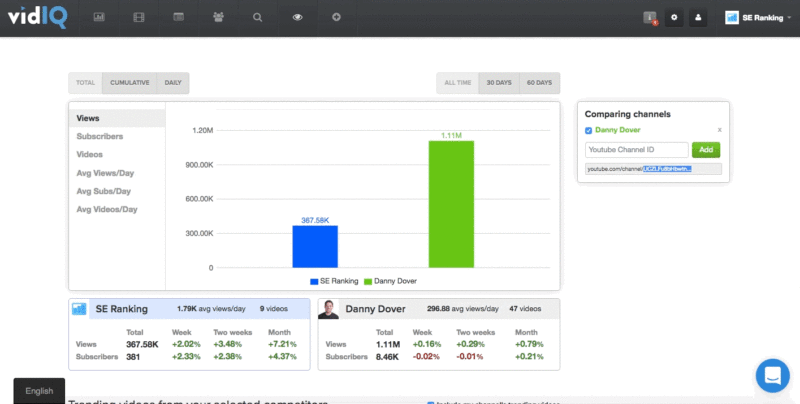800x404 pixels.
Task: Select the 30 Days range tab
Action: click(x=500, y=83)
